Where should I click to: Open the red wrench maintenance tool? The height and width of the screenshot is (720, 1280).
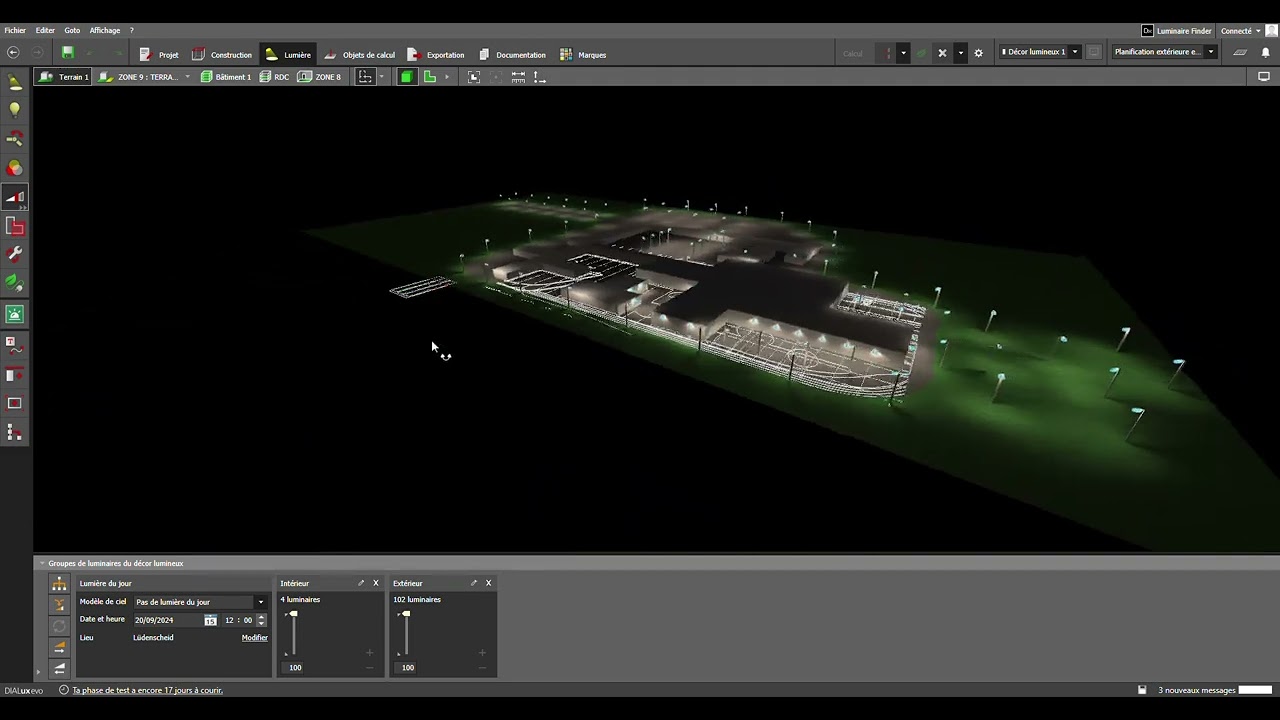[15, 256]
